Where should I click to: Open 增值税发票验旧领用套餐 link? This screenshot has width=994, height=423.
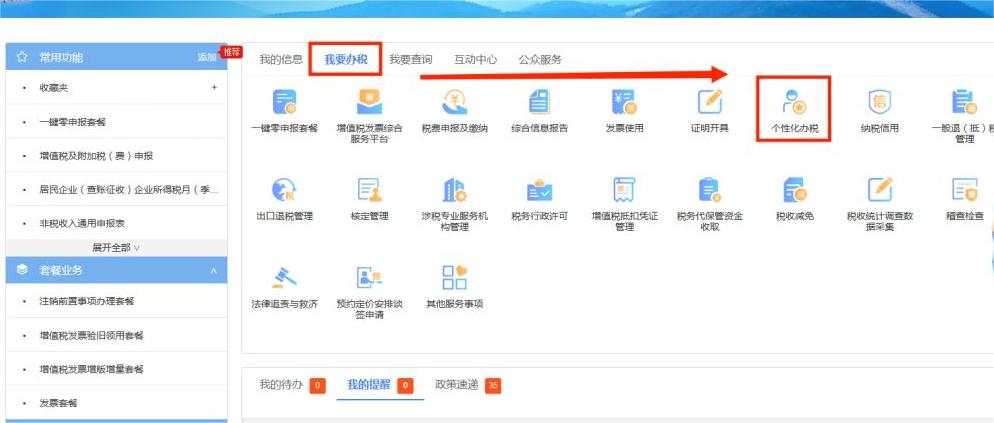click(91, 335)
